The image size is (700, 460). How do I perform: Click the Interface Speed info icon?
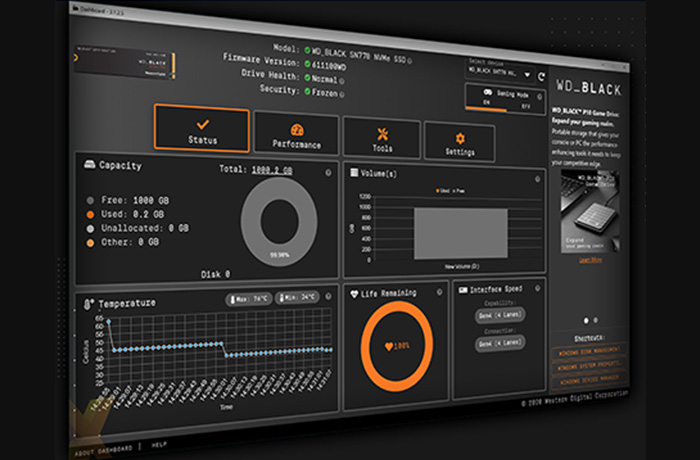click(538, 289)
